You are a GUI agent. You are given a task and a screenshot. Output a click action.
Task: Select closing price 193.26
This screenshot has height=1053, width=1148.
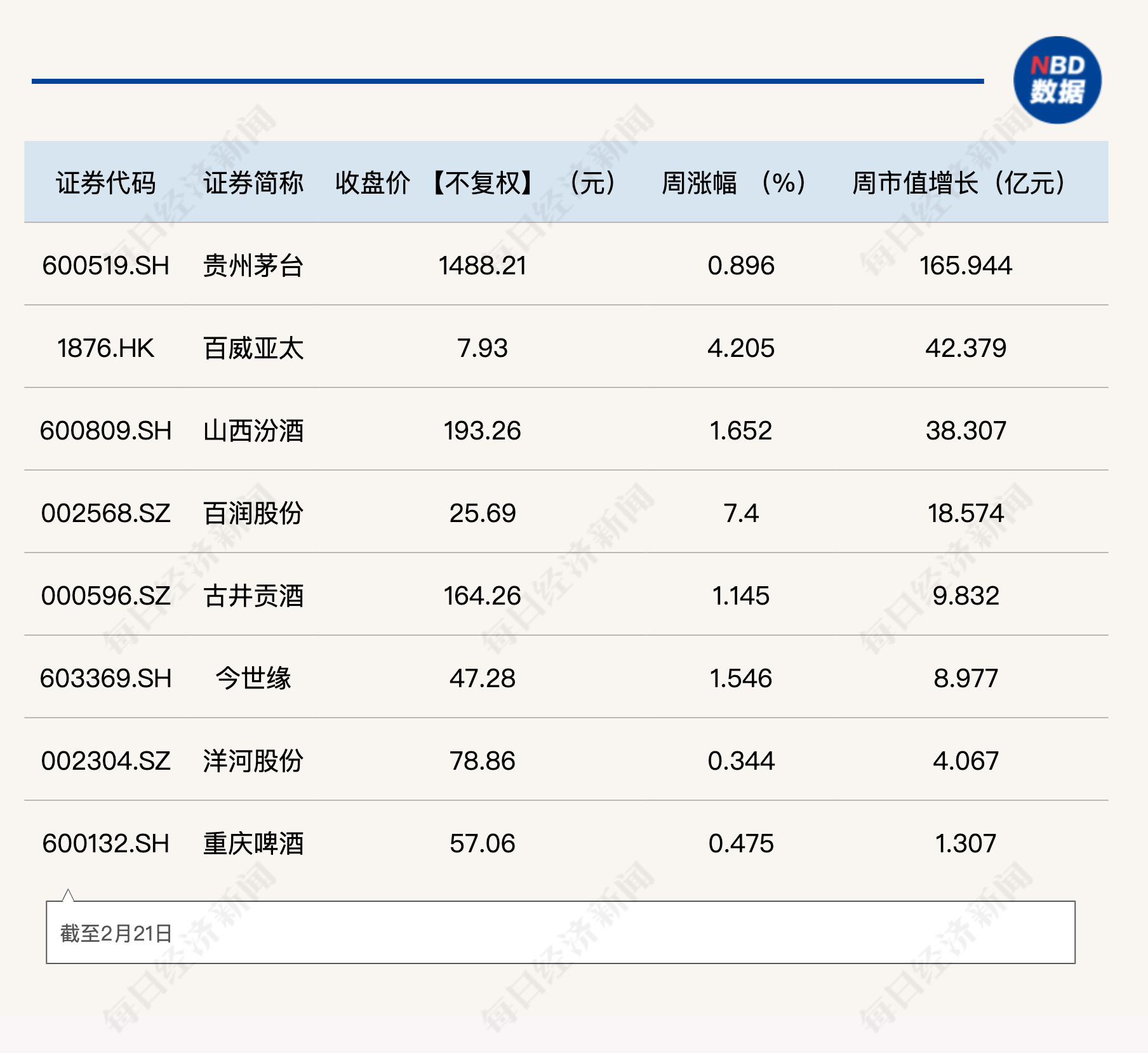tap(483, 431)
